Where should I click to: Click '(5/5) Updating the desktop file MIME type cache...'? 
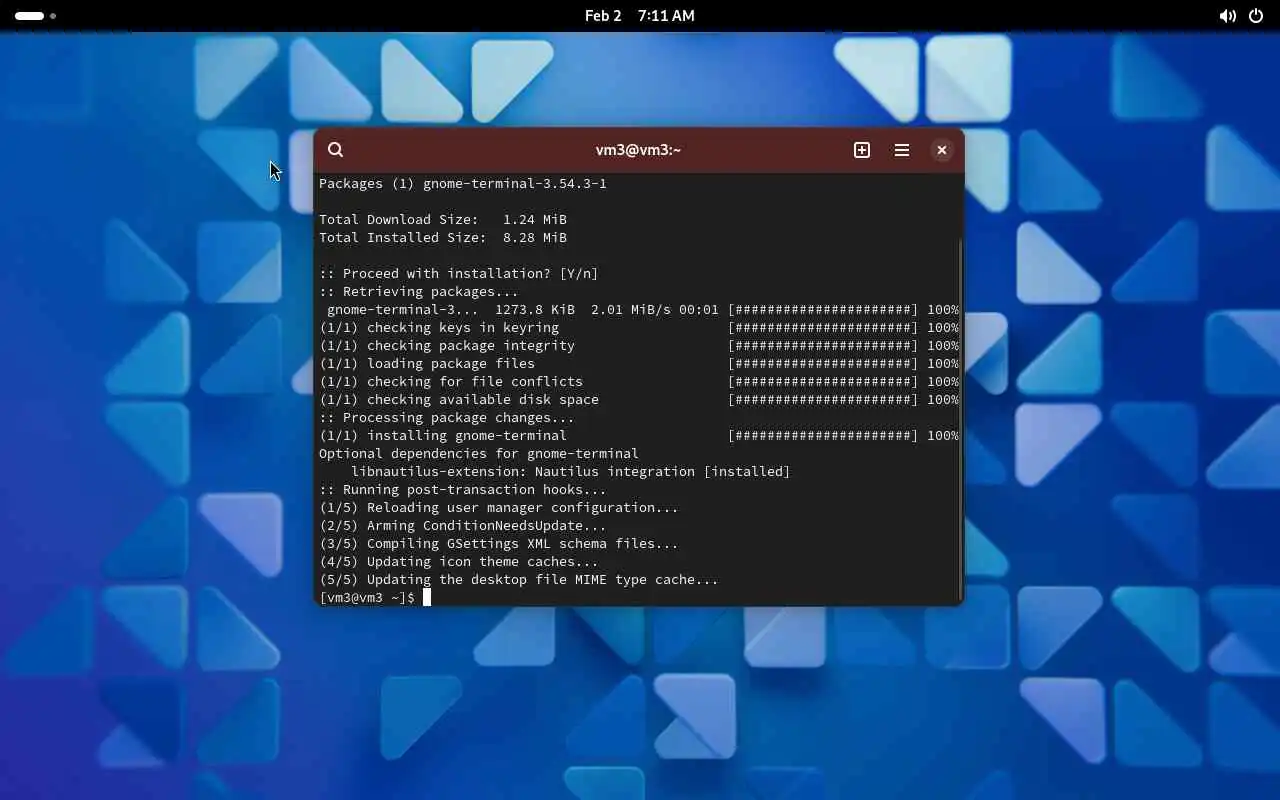click(x=519, y=579)
